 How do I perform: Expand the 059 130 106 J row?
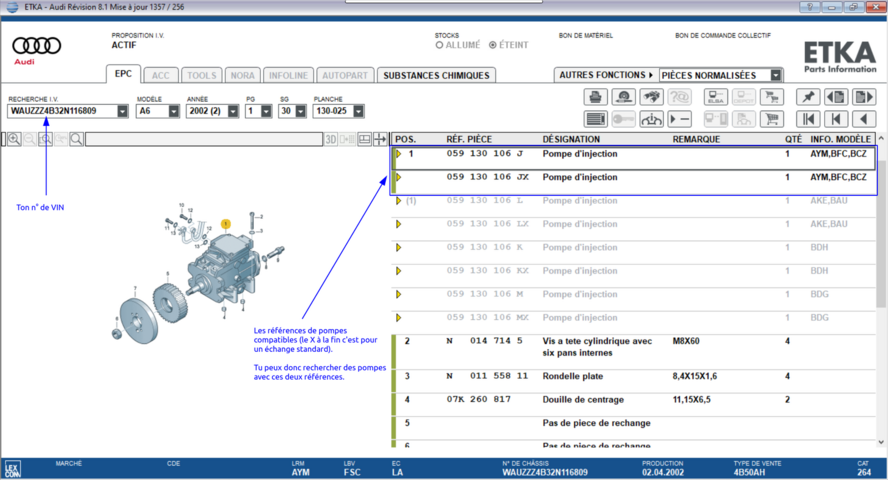pyautogui.click(x=399, y=154)
